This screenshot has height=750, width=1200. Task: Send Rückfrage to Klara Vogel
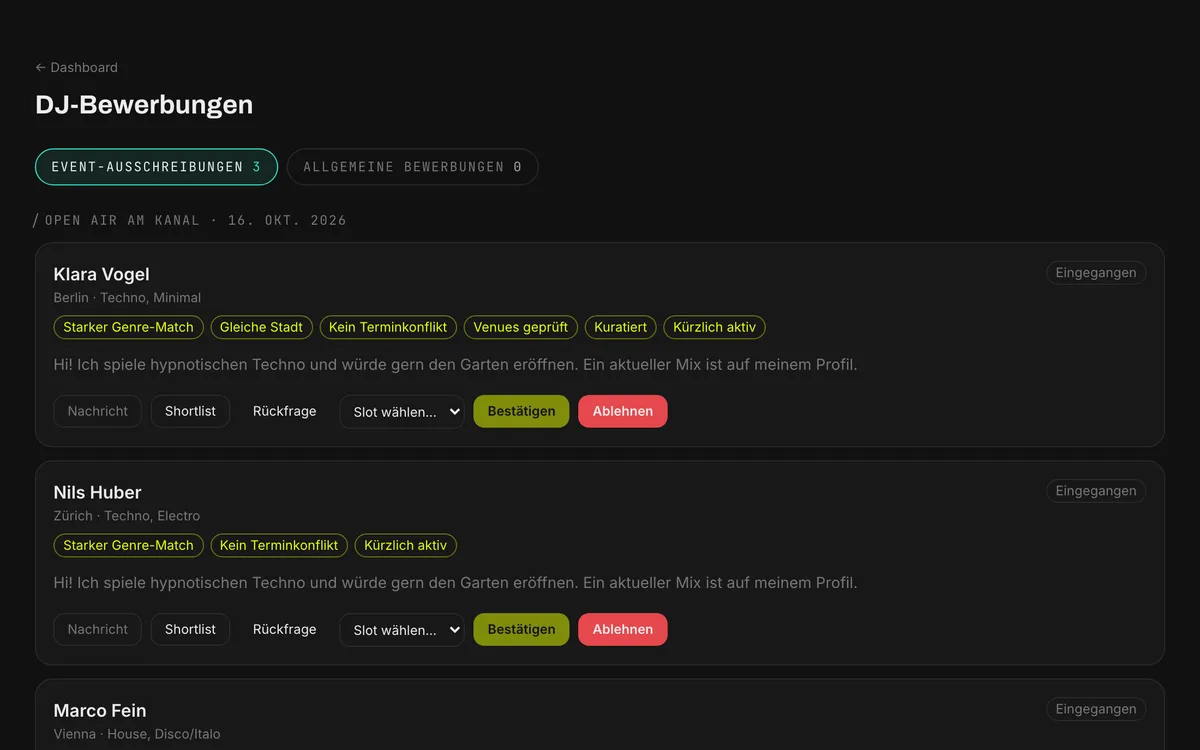[x=284, y=411]
